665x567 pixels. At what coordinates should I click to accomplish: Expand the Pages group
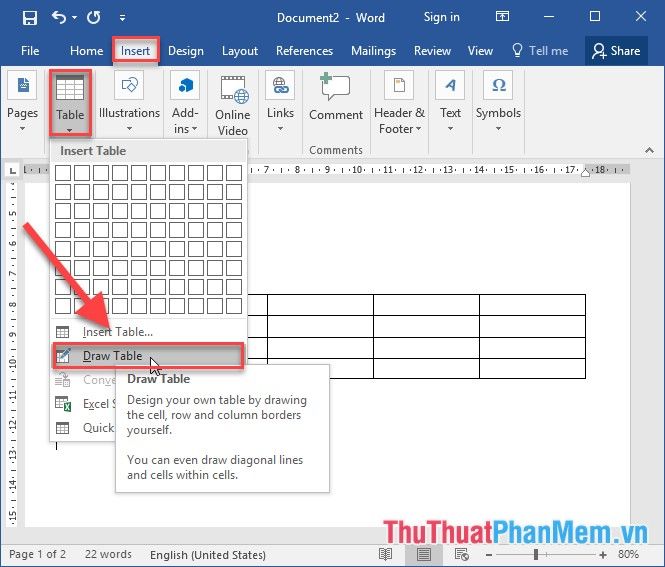point(22,102)
